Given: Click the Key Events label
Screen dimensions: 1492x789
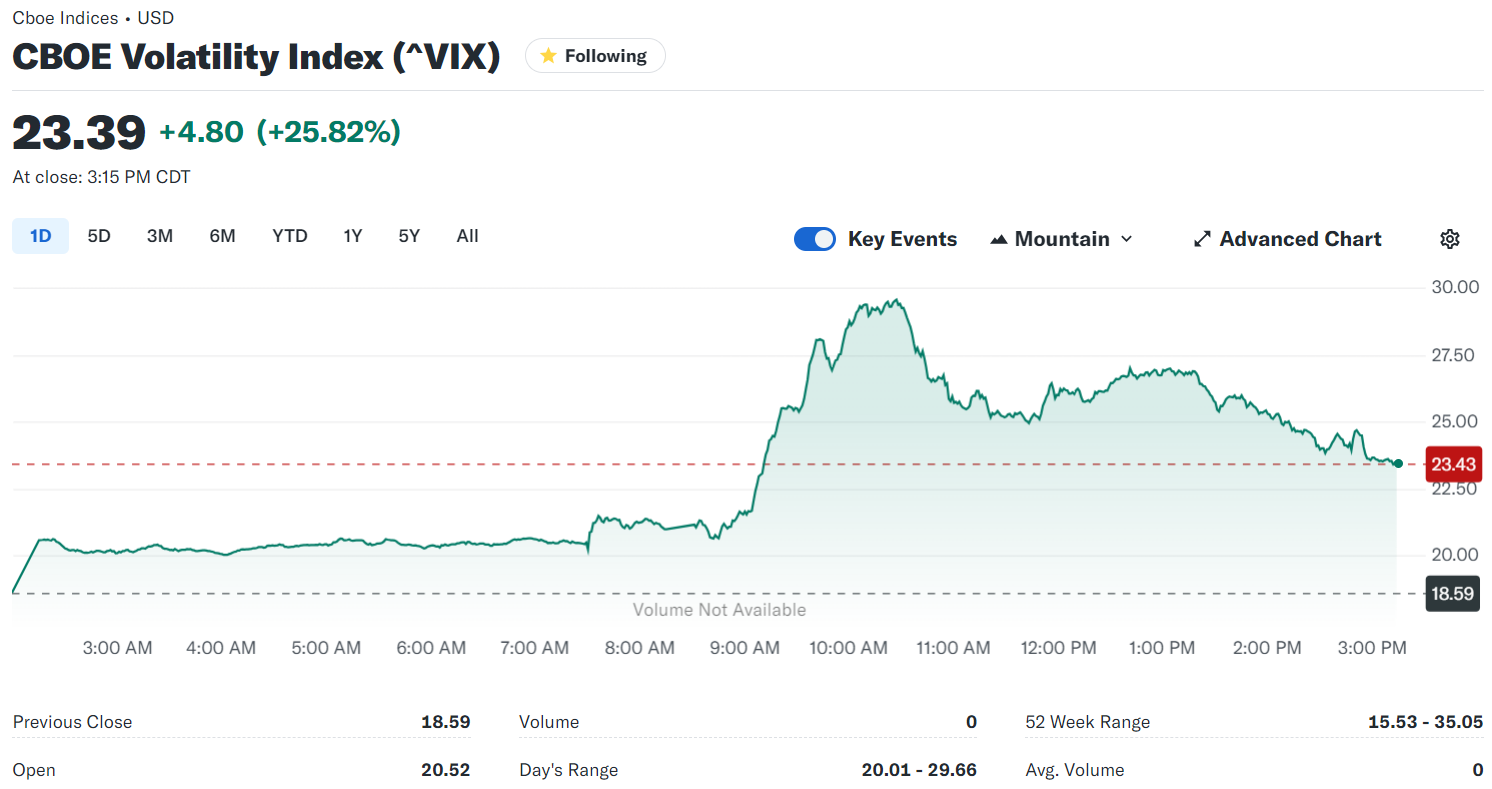Looking at the screenshot, I should click(x=902, y=239).
